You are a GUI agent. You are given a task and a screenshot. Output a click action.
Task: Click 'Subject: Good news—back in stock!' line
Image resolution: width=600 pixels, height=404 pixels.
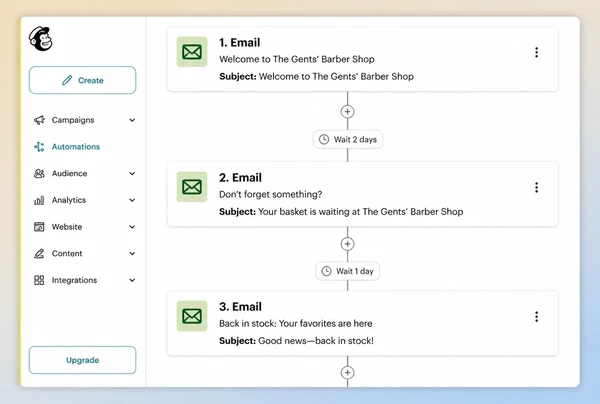296,341
